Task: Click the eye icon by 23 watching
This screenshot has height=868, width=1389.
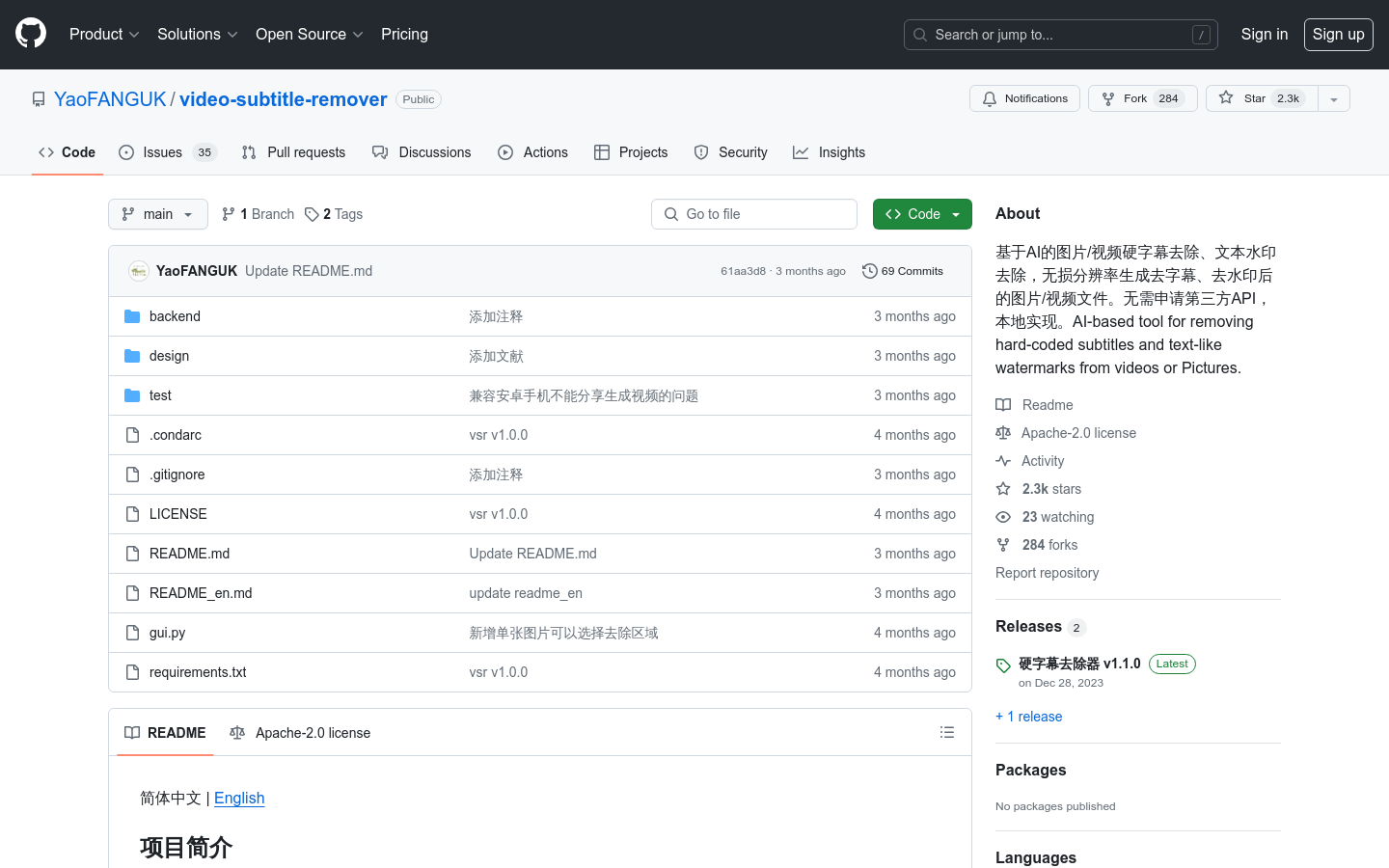Action: tap(1003, 517)
